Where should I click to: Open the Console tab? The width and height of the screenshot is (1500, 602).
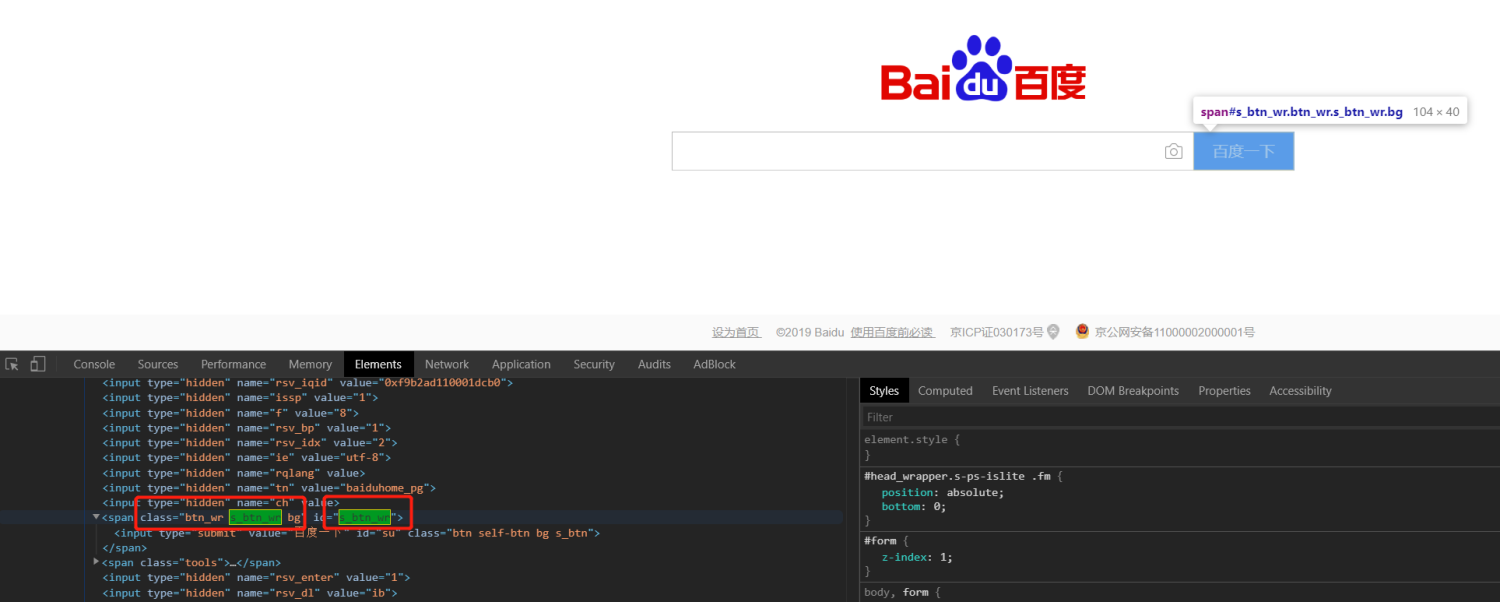[94, 364]
